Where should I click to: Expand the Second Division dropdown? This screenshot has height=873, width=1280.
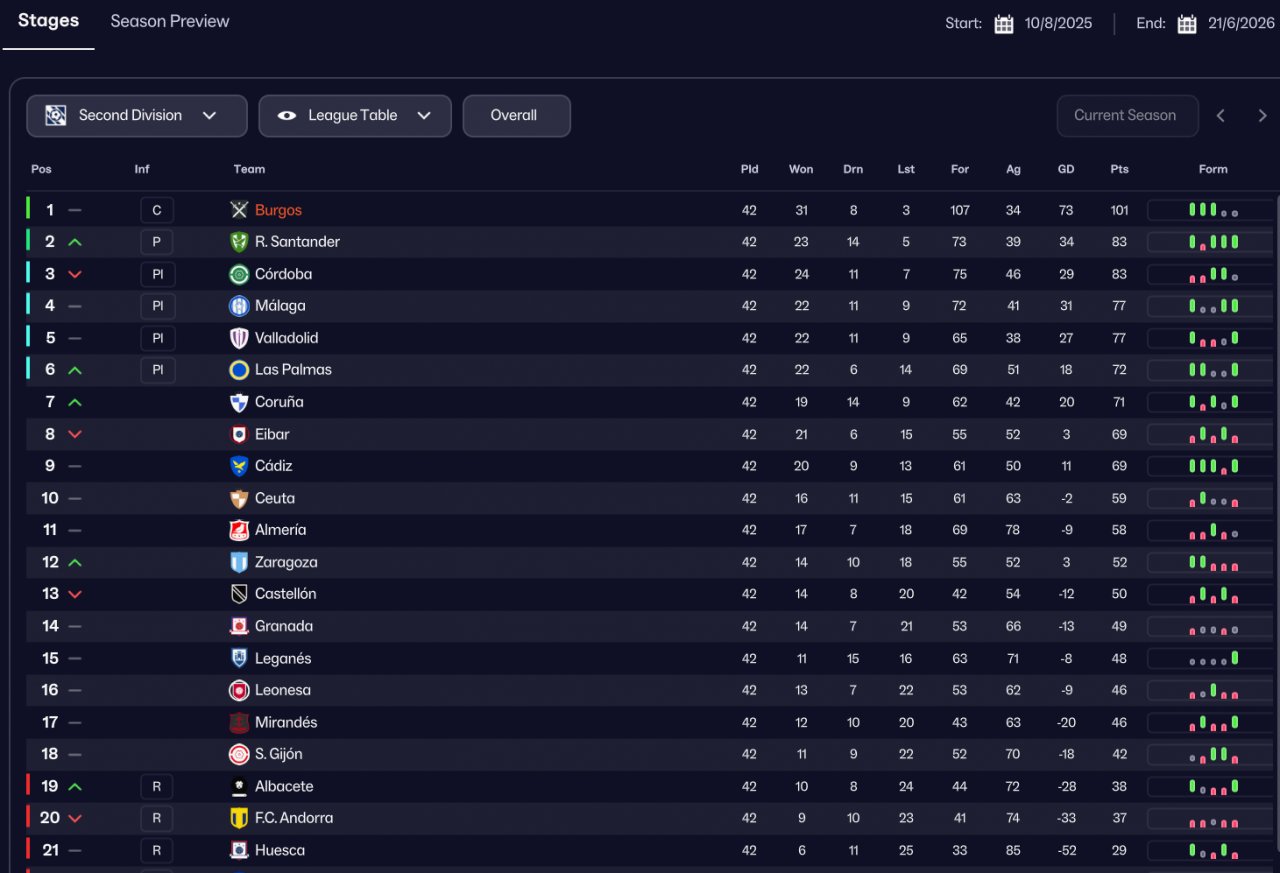(x=137, y=116)
